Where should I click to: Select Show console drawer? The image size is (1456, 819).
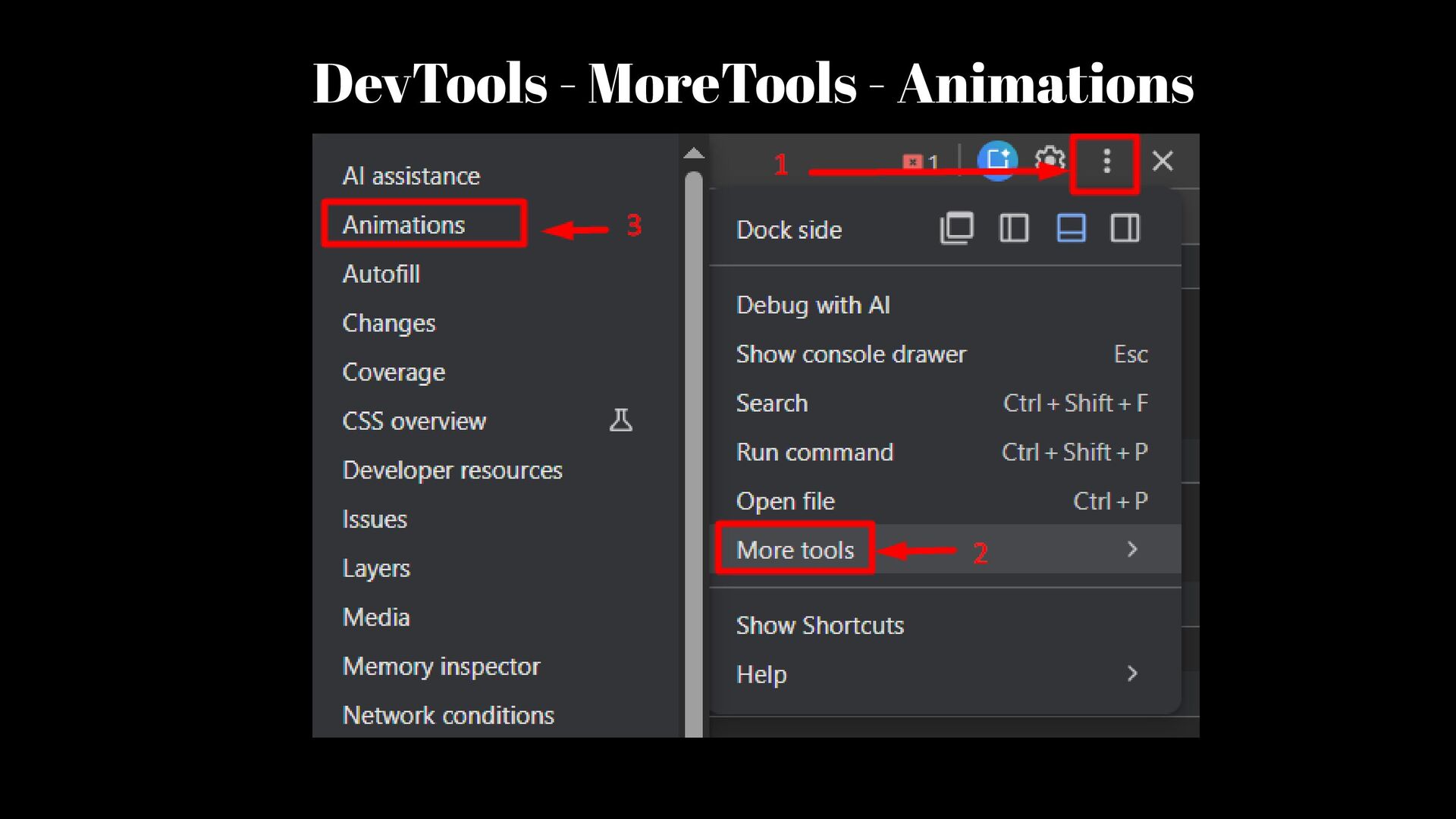click(851, 354)
